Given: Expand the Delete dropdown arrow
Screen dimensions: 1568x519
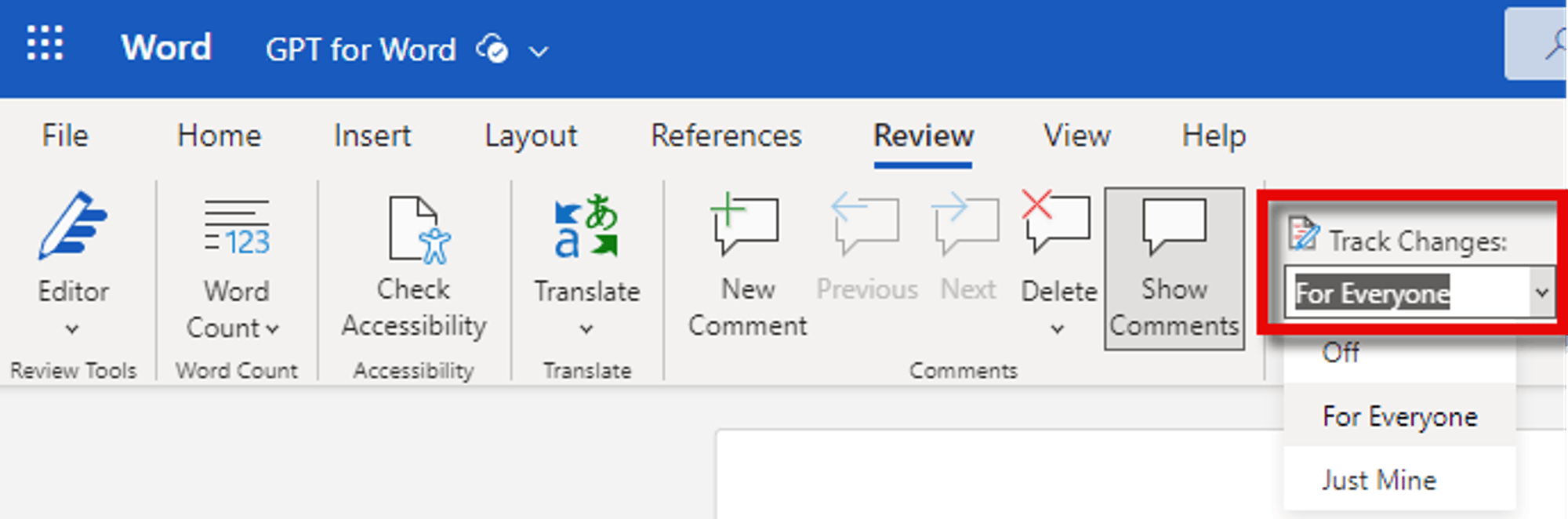Looking at the screenshot, I should [x=1058, y=329].
